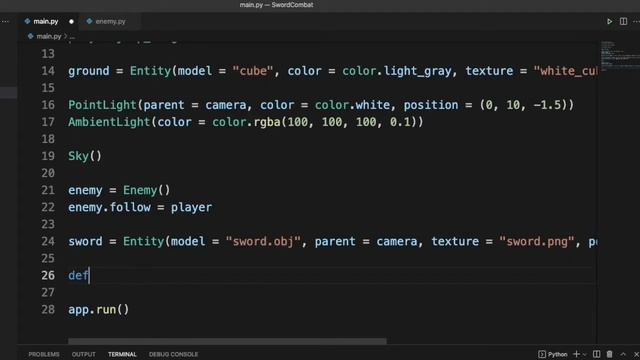Image resolution: width=640 pixels, height=360 pixels.
Task: Click the breadcrumb ellipsis after main.py
Action: (x=72, y=36)
